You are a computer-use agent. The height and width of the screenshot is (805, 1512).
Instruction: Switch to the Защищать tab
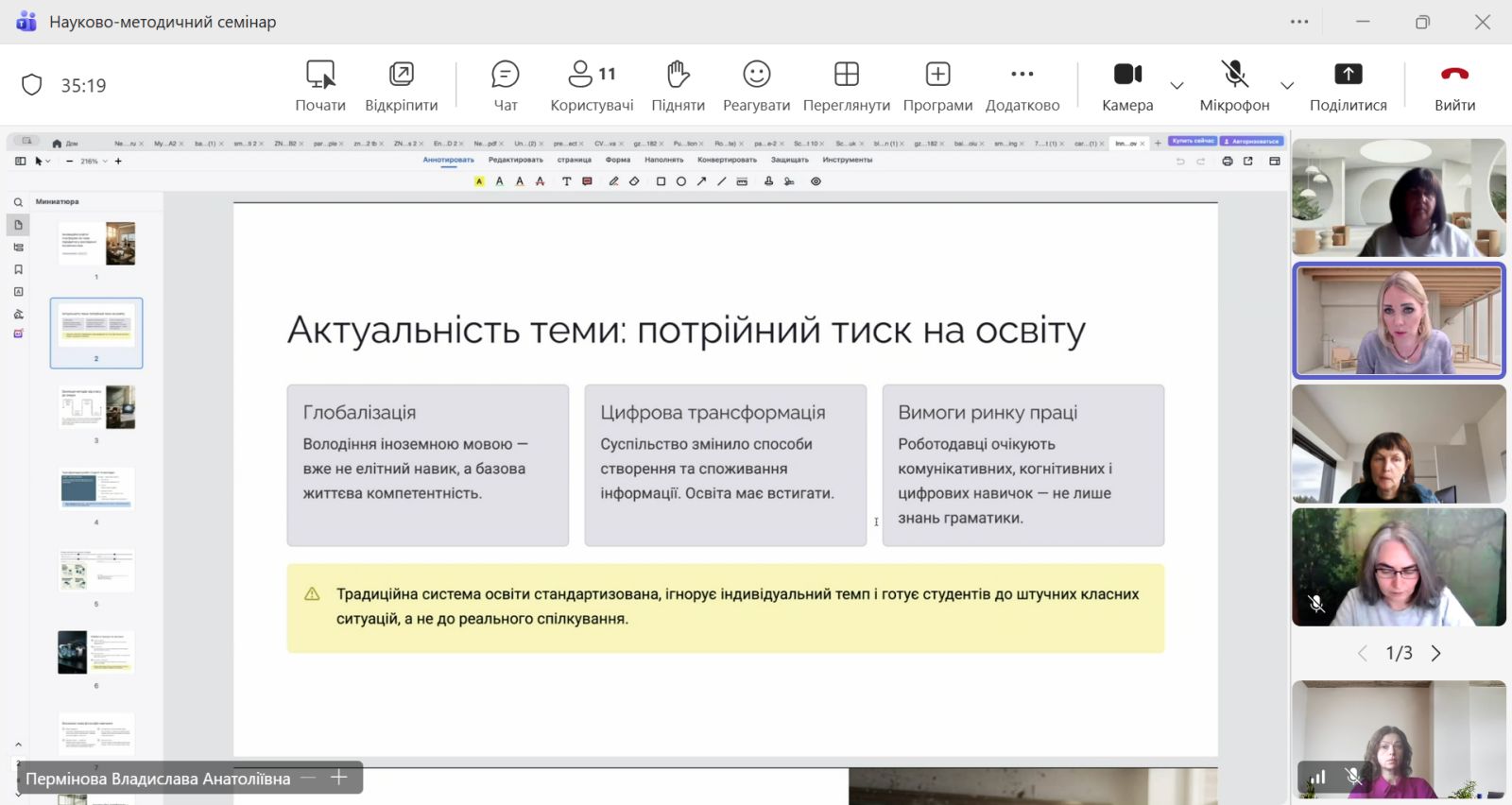point(790,160)
